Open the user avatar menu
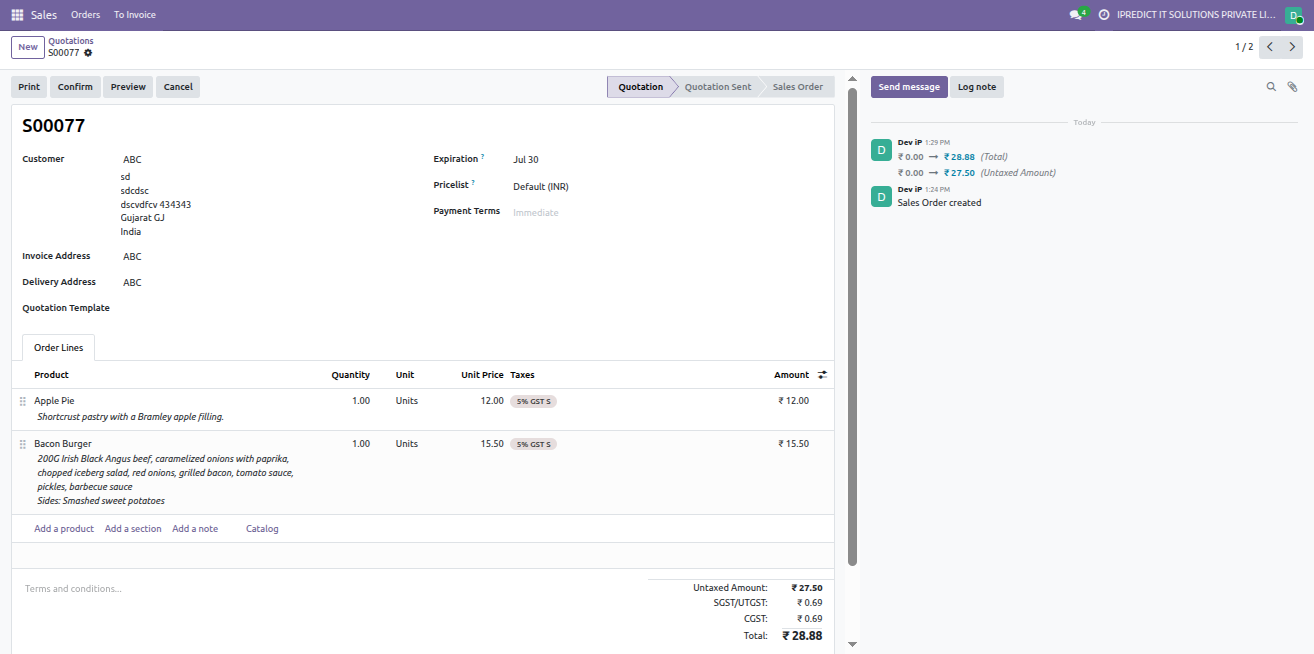The image size is (1314, 654). (1293, 15)
